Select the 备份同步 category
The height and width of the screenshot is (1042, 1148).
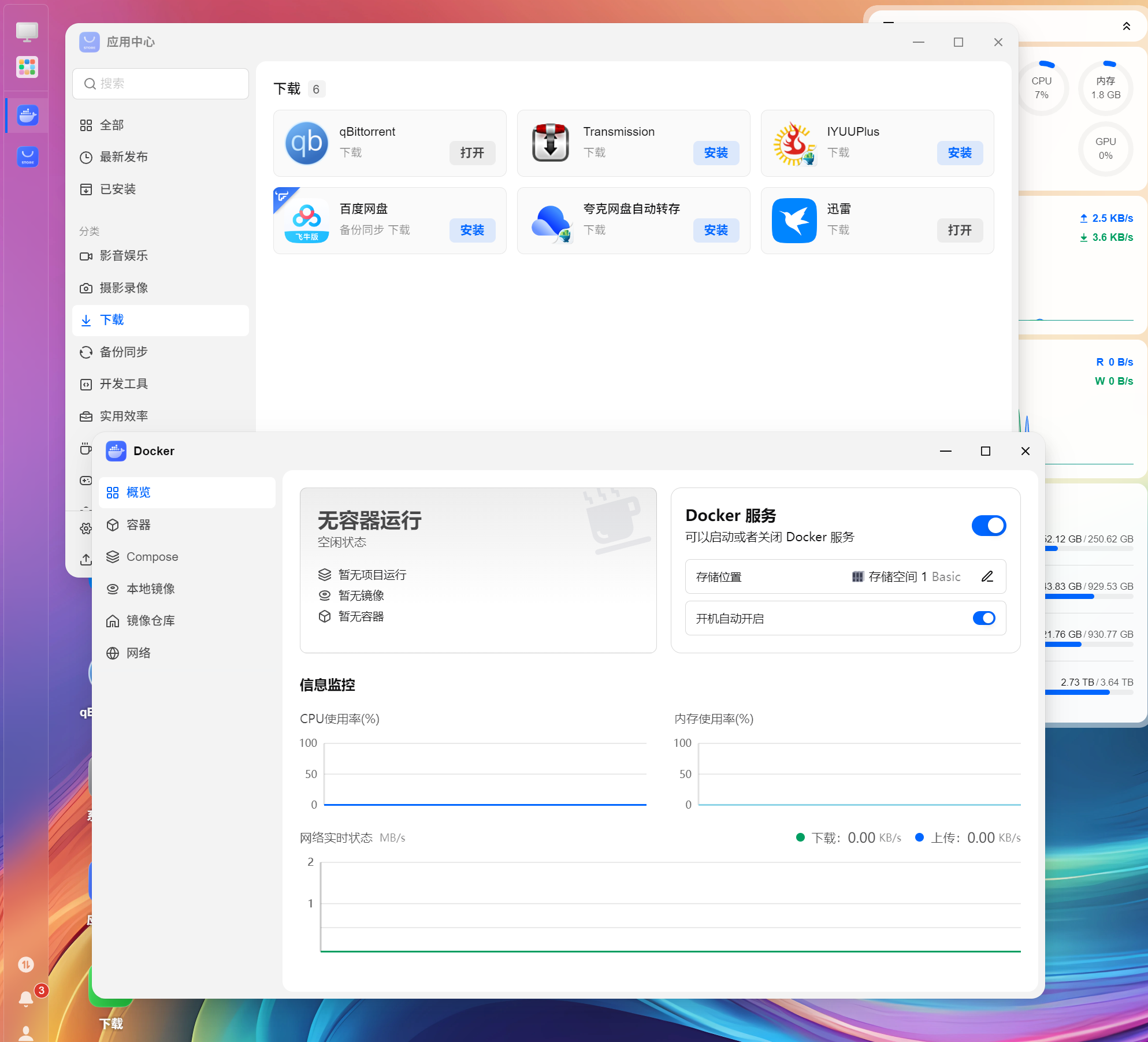pyautogui.click(x=161, y=352)
